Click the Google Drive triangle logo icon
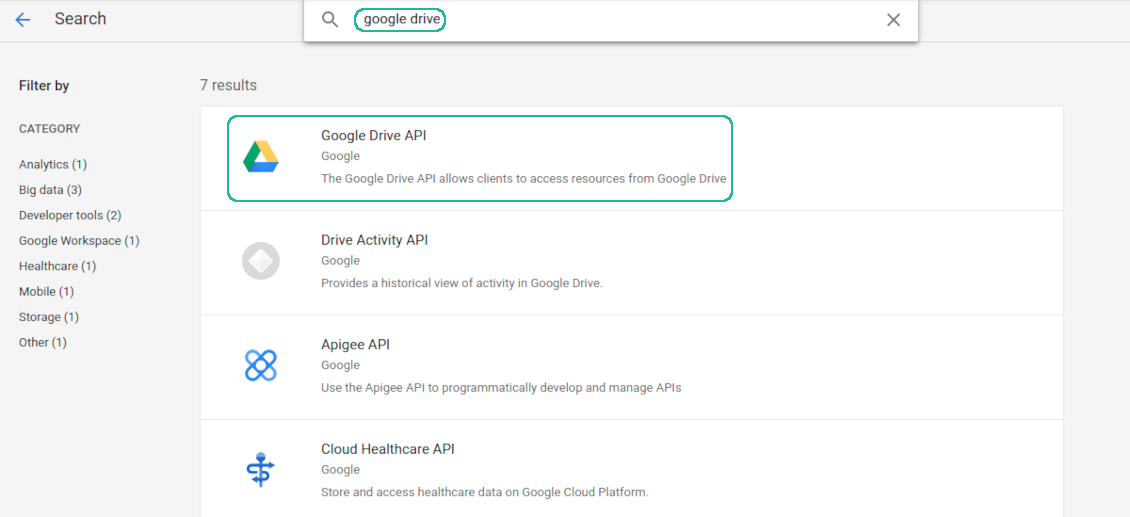This screenshot has width=1130, height=517. point(261,157)
